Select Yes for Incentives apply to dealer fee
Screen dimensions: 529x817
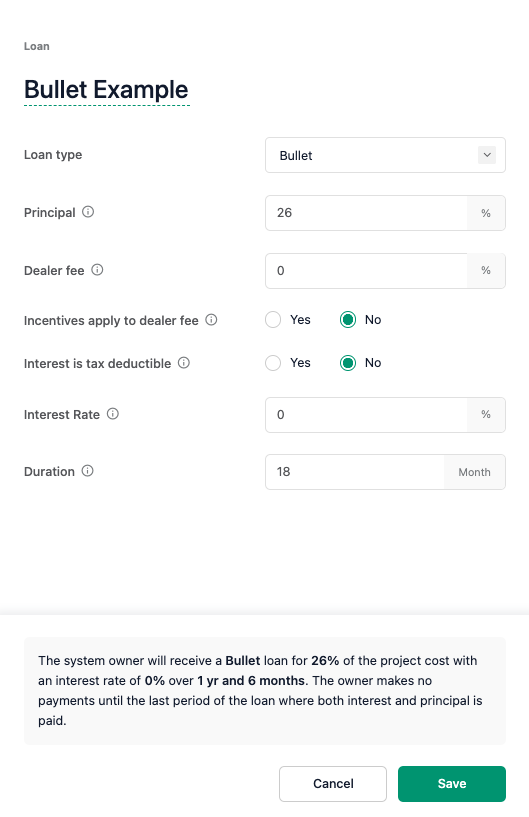pyautogui.click(x=273, y=319)
